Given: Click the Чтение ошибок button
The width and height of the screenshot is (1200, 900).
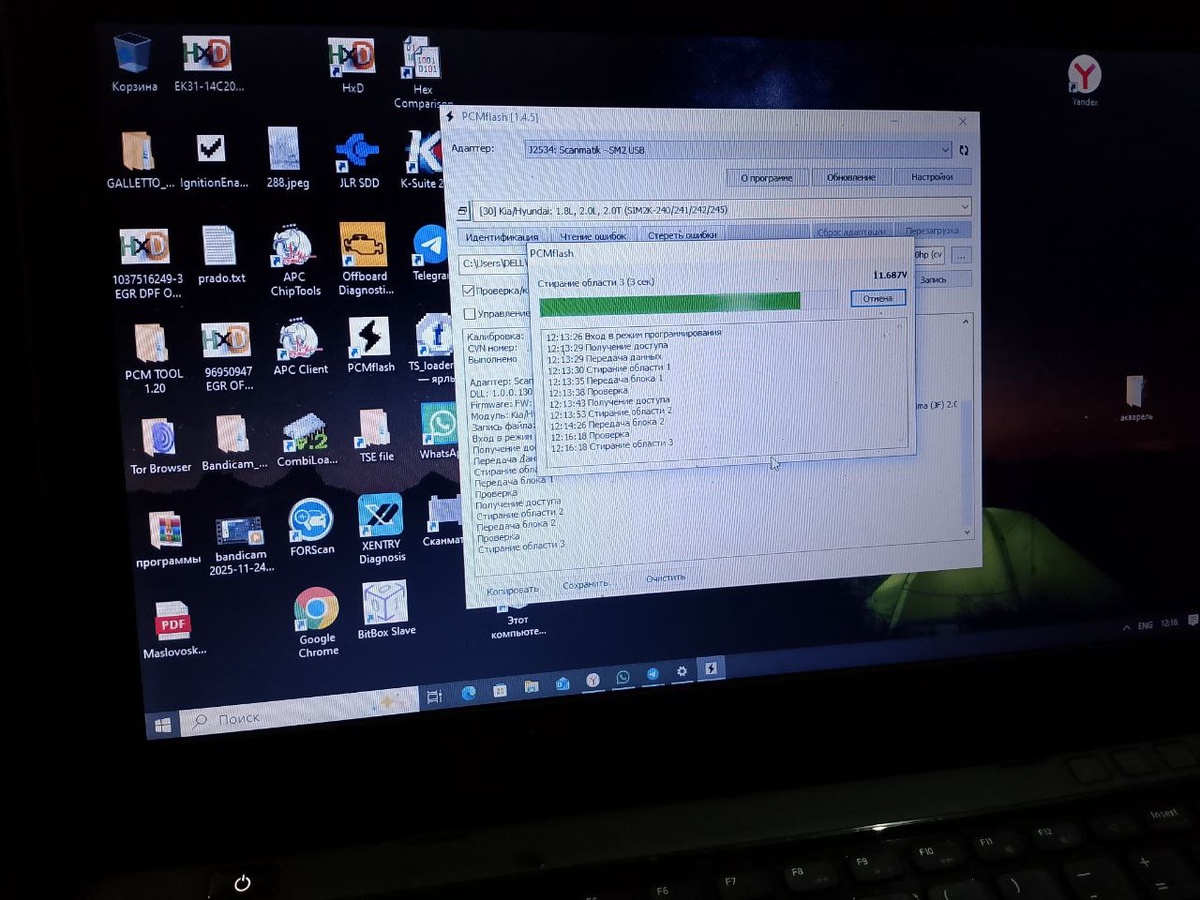Looking at the screenshot, I should pos(593,236).
